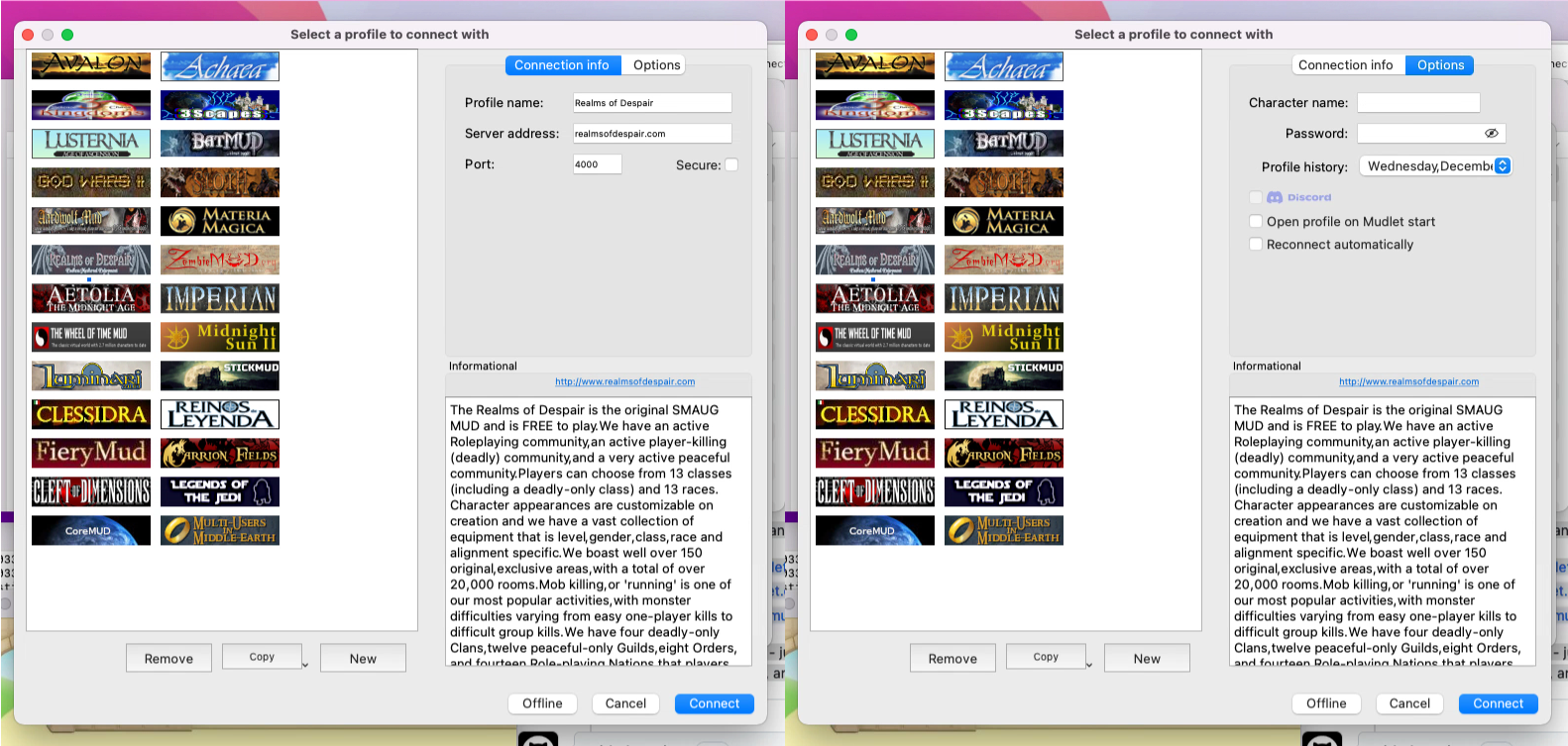This screenshot has width=1568, height=746.
Task: Focus the Server address field
Action: [x=652, y=134]
